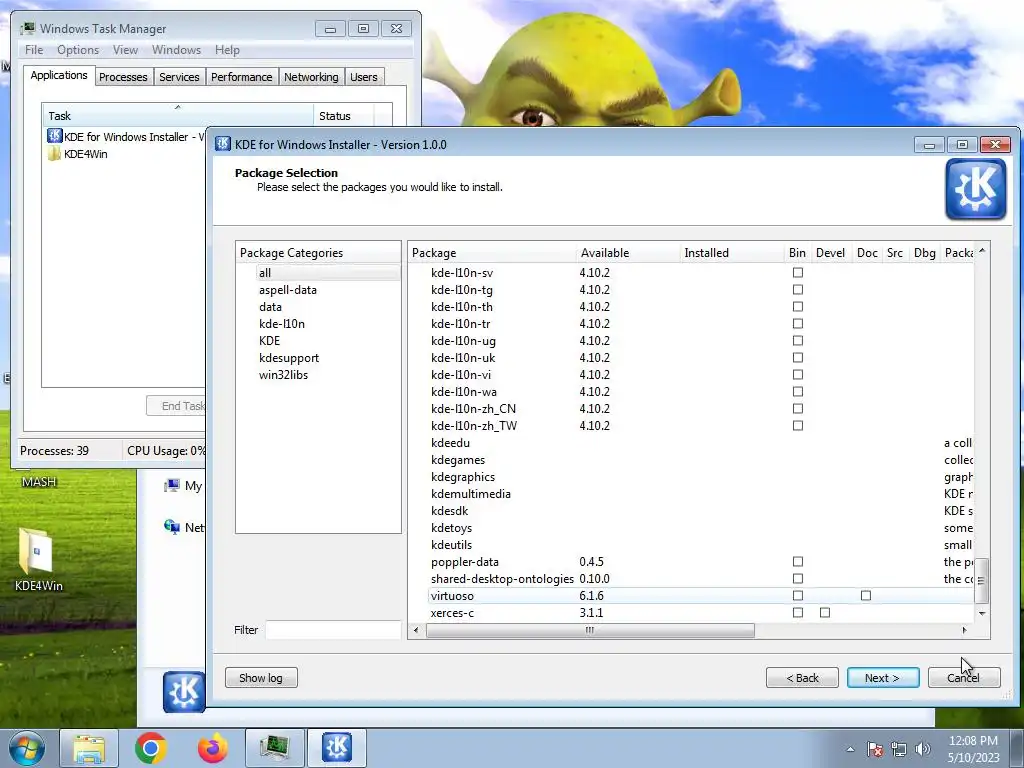Click KDE4Win folder icon in Task Manager list
Viewport: 1024px width, 768px height.
point(55,153)
